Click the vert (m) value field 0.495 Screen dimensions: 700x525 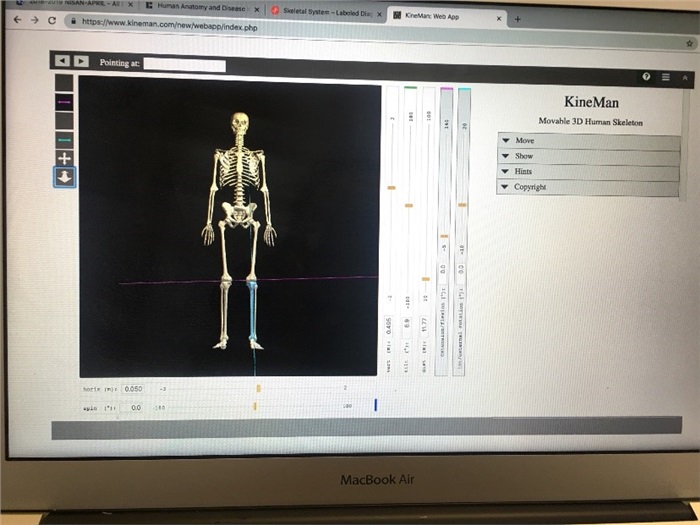tap(389, 326)
